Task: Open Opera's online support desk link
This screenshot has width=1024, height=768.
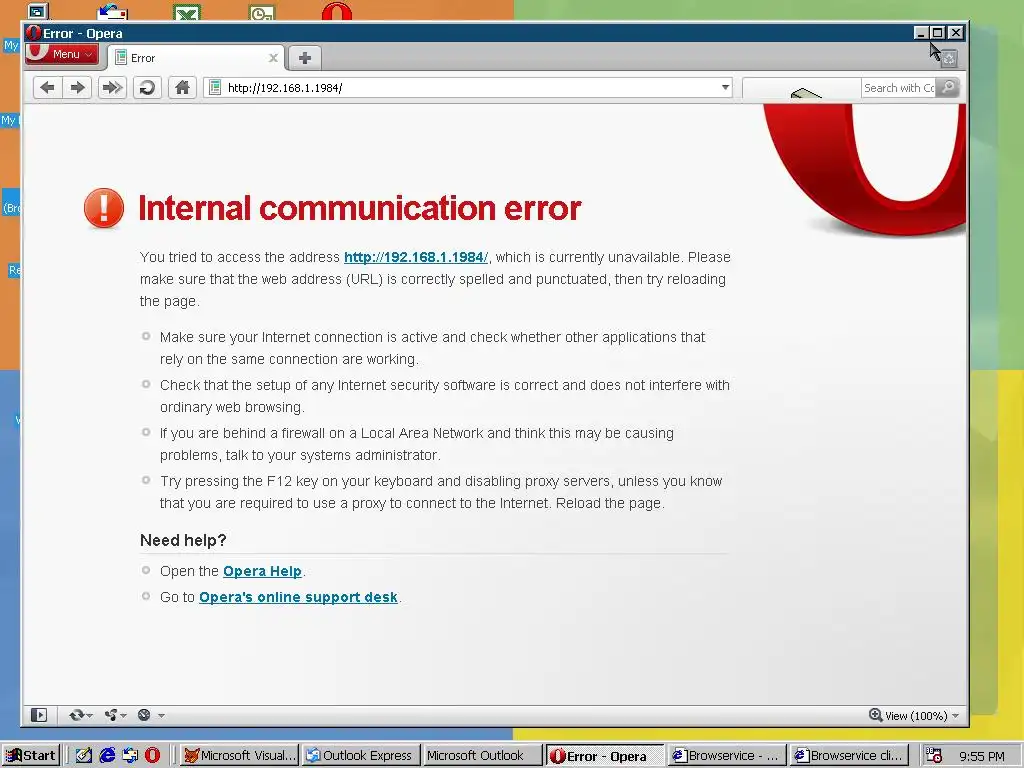Action: point(298,598)
